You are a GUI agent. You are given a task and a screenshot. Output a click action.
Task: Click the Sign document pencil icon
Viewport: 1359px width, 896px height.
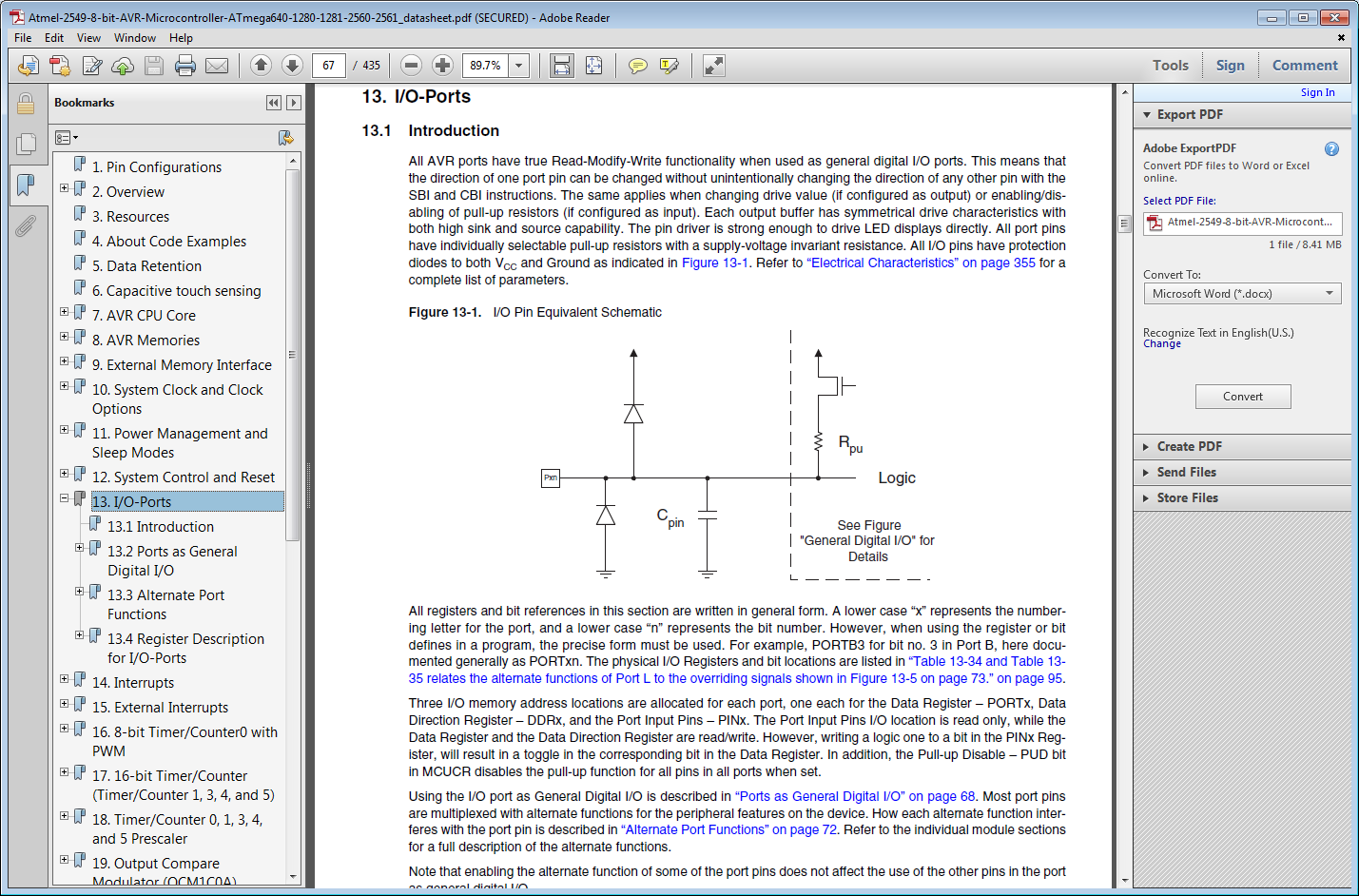point(92,66)
